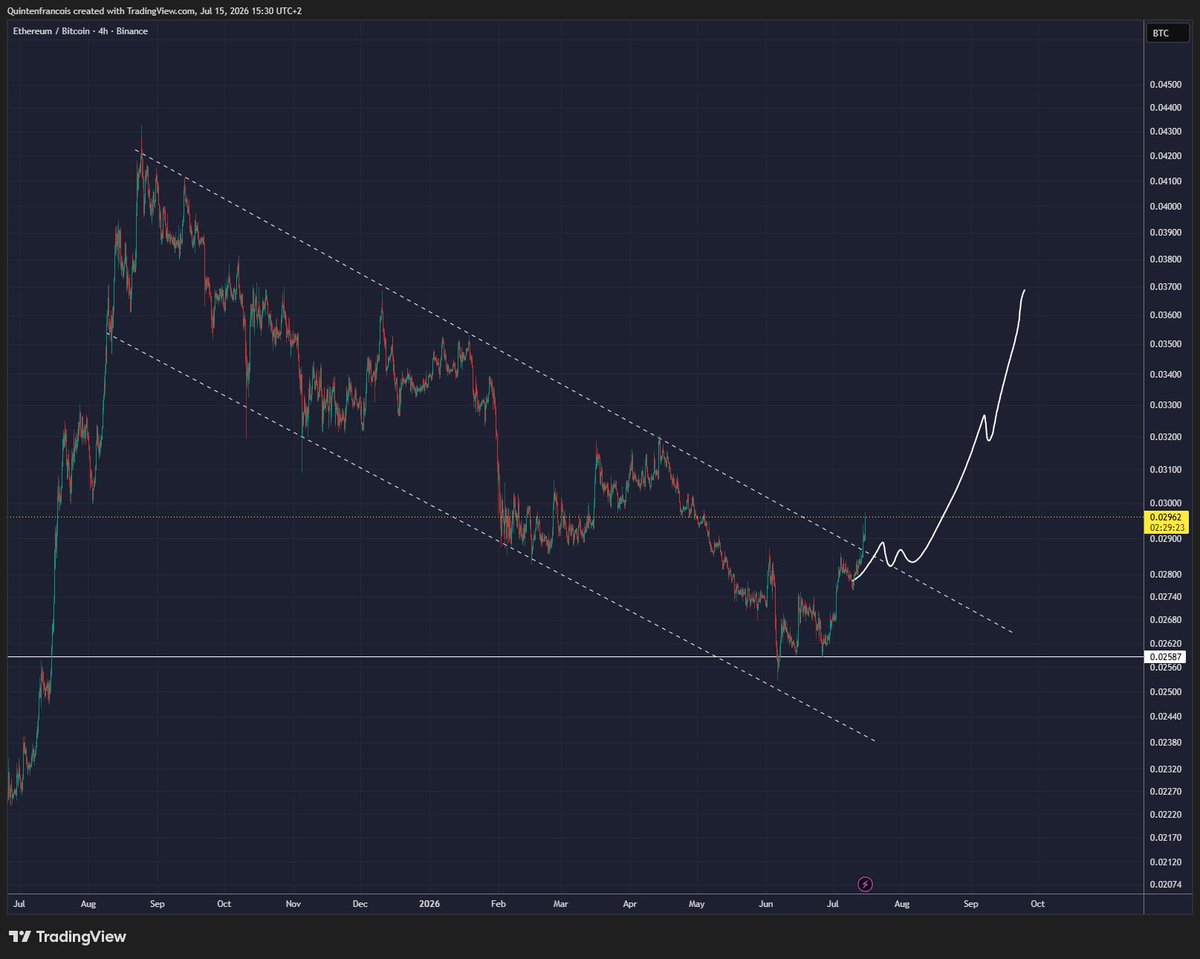The height and width of the screenshot is (959, 1200).
Task: Click the purple lightning event icon
Action: pos(865,884)
